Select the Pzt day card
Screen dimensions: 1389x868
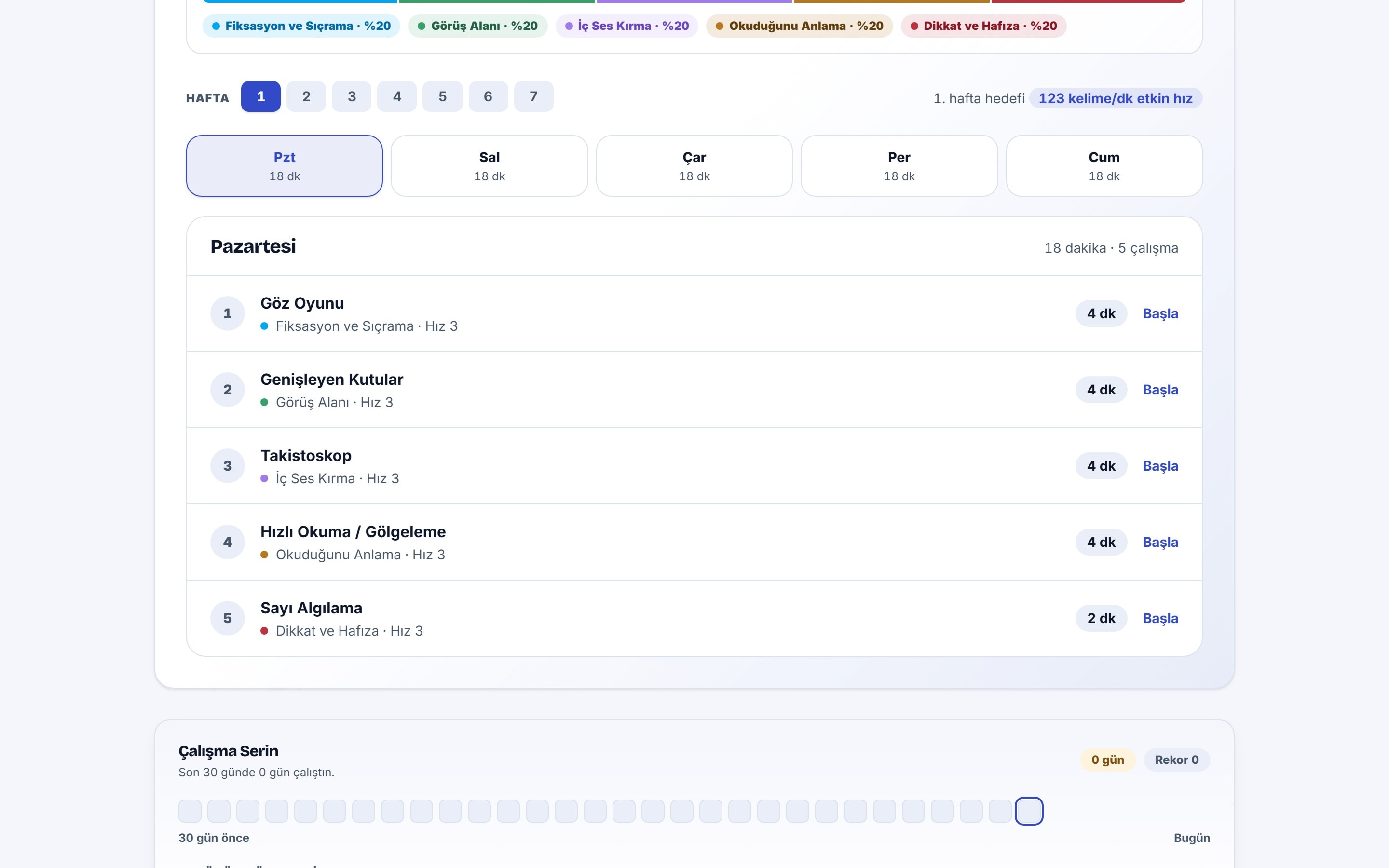[x=285, y=166]
